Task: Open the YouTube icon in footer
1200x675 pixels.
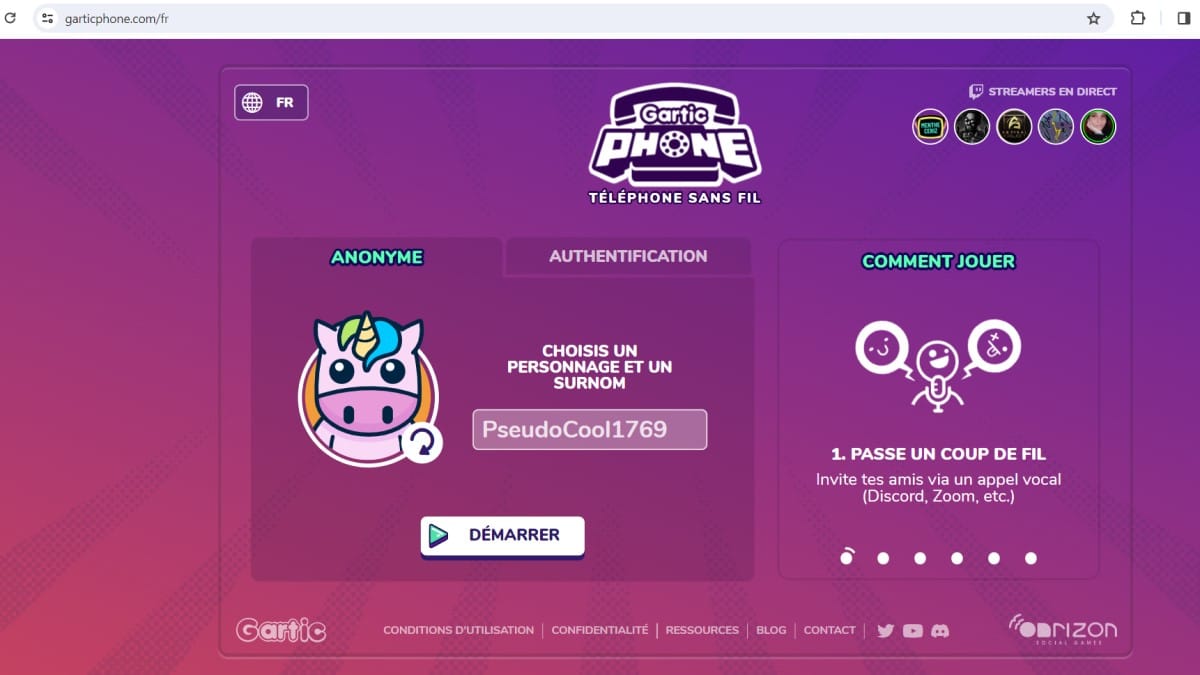Action: coord(912,631)
